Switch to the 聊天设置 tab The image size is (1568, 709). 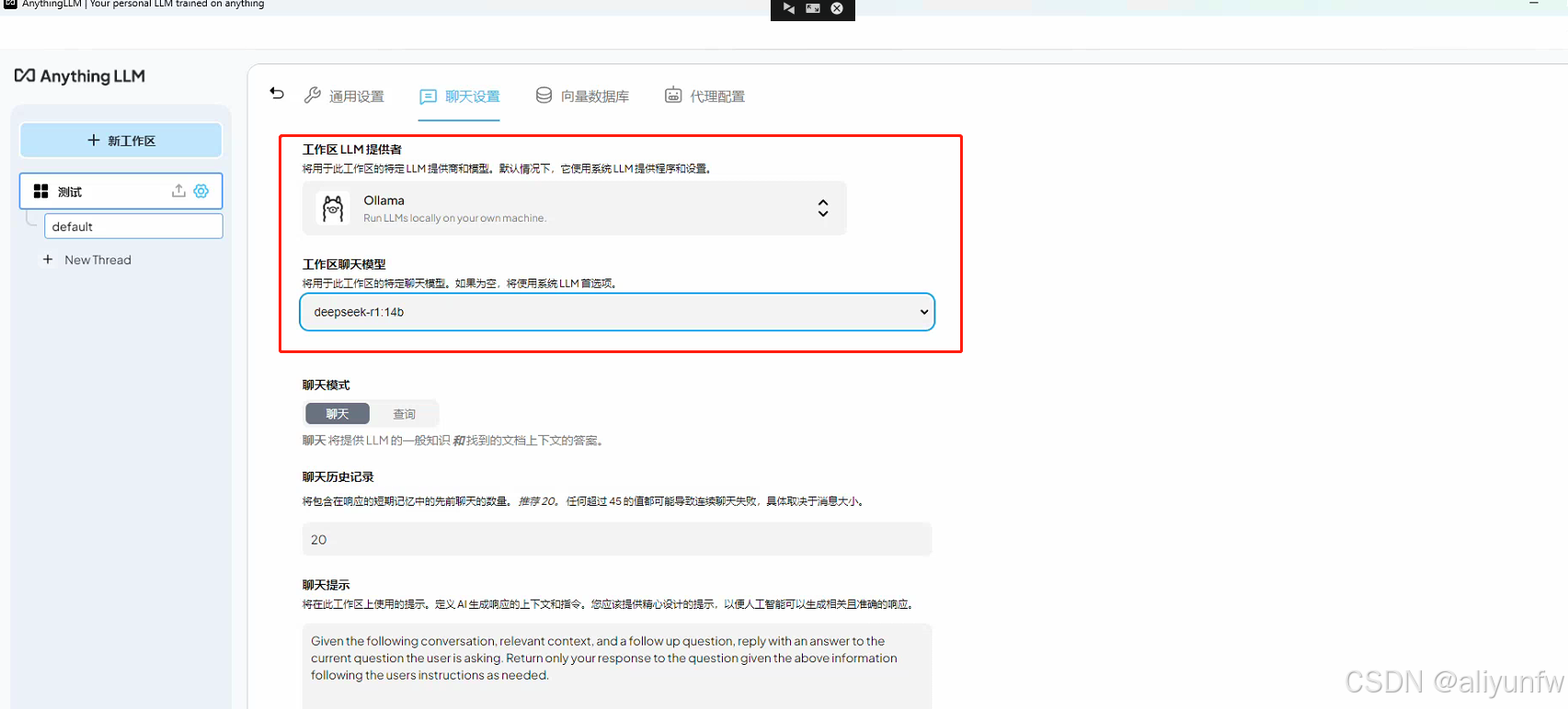pos(460,97)
